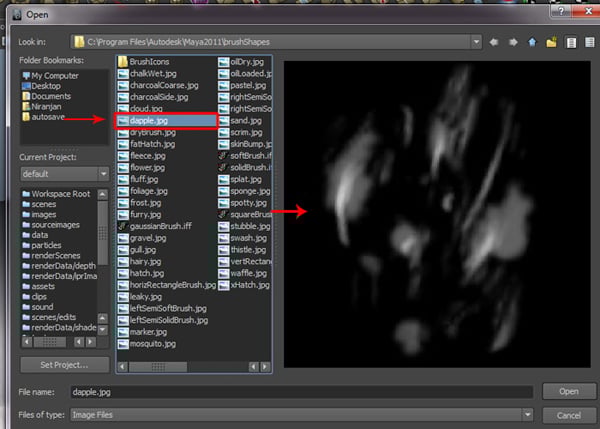Select marker.jpg in the file list
The image size is (600, 429).
click(x=142, y=332)
